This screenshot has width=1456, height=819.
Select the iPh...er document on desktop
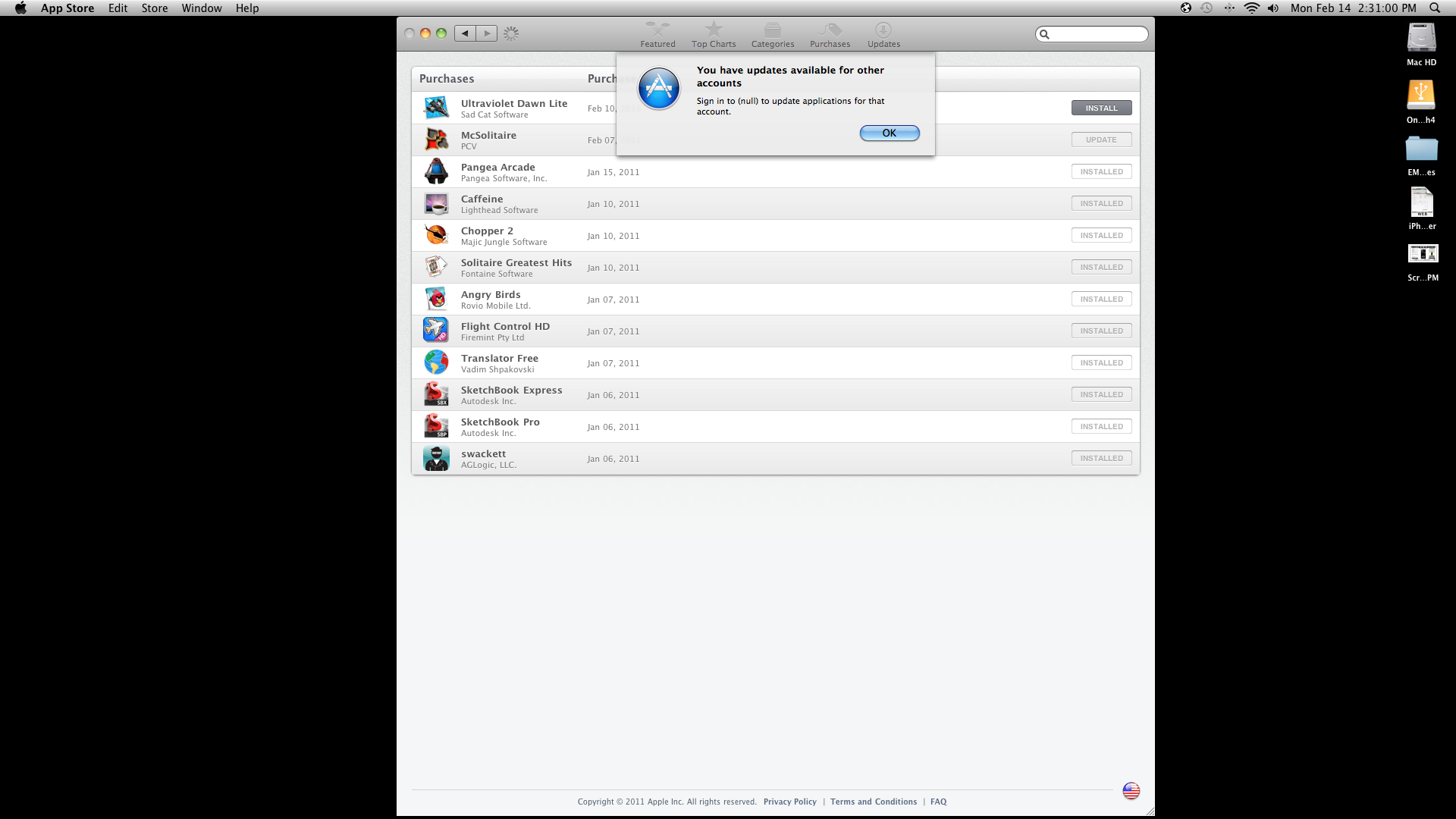pos(1422,208)
